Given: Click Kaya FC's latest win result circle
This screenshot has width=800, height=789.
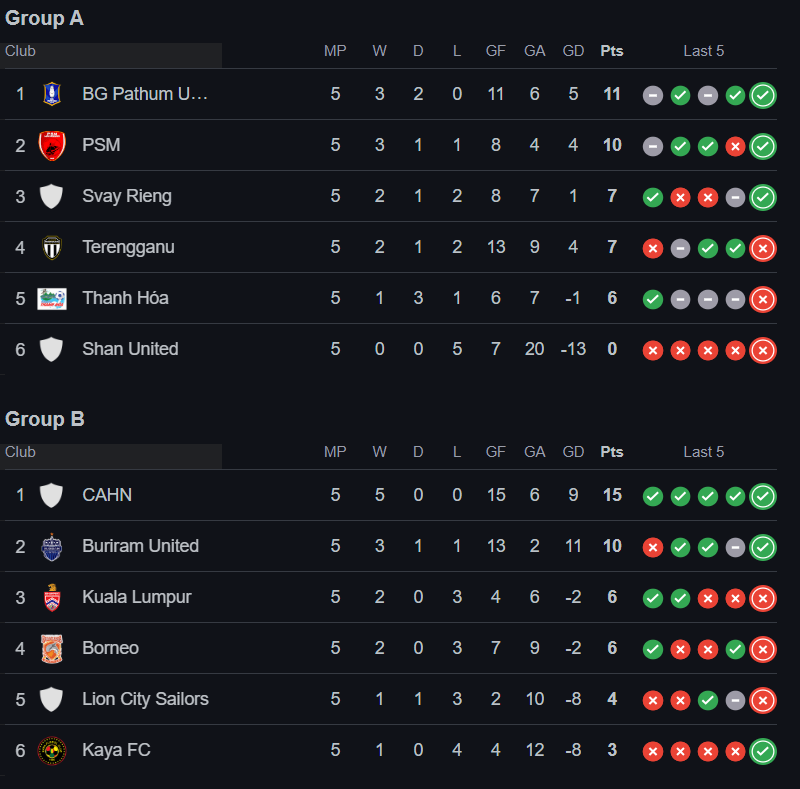Looking at the screenshot, I should [763, 751].
